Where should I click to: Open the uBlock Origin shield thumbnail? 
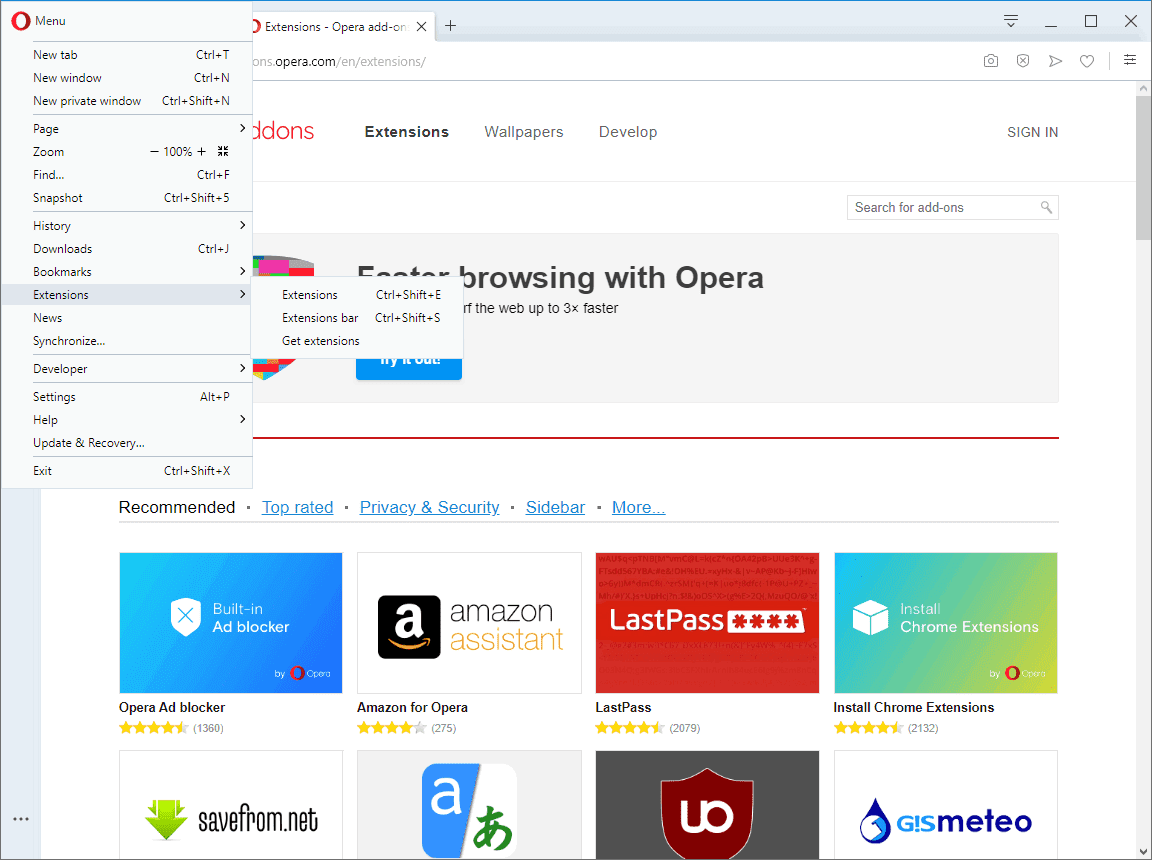coord(708,804)
